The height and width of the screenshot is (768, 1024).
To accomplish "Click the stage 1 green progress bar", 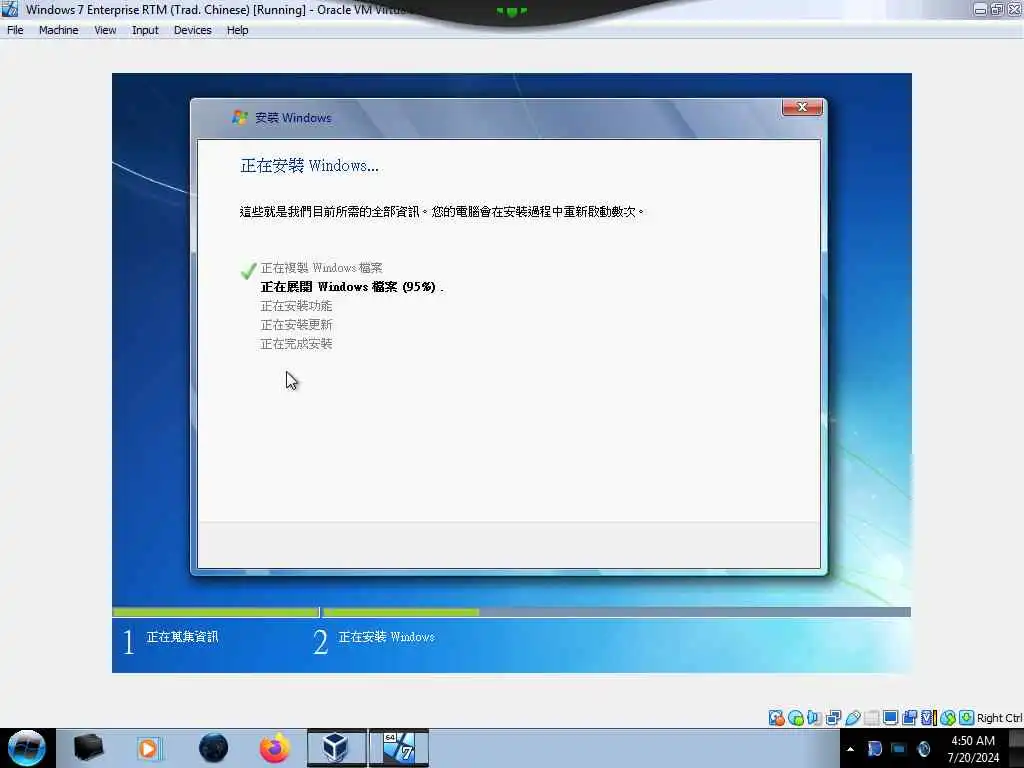I will pyautogui.click(x=216, y=612).
